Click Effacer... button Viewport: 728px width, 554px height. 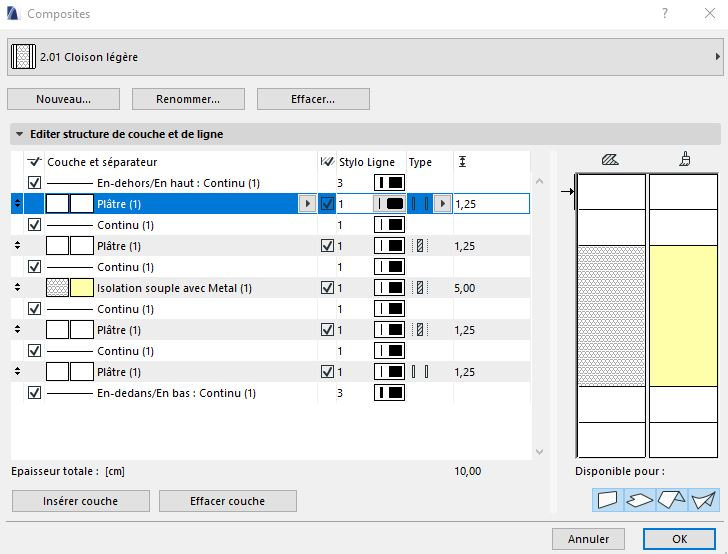click(x=313, y=99)
